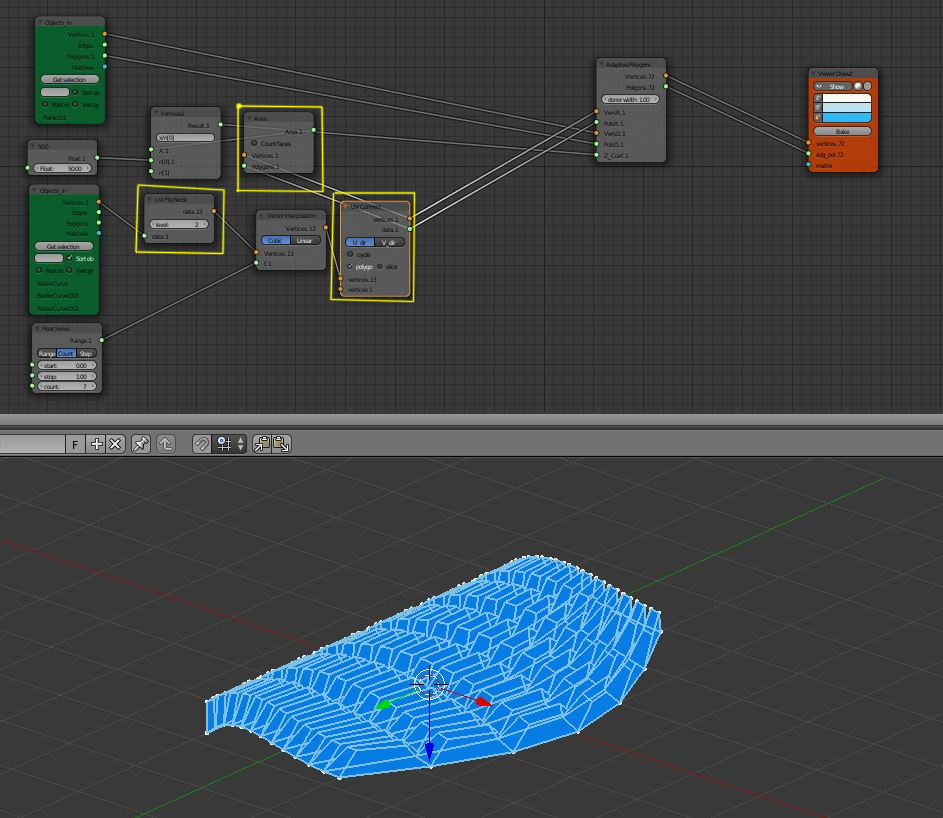The height and width of the screenshot is (818, 943).
Task: Click Get selection in top Objects_in node
Action: (70, 79)
